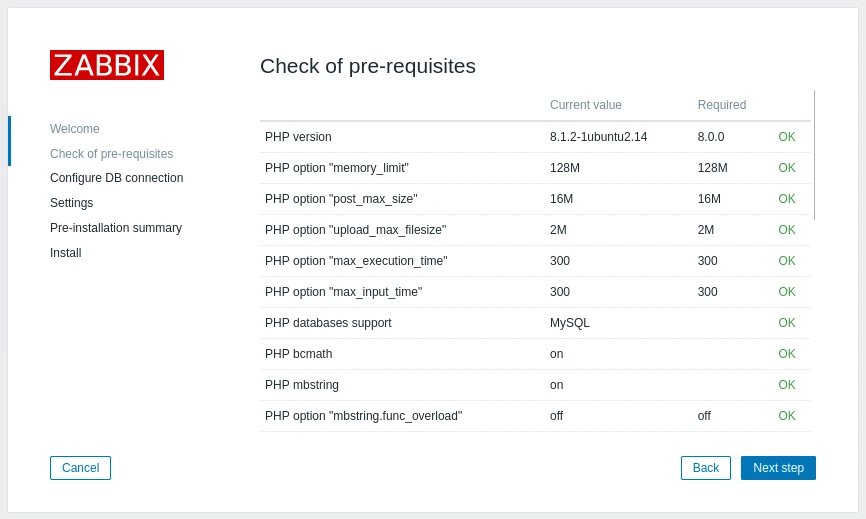Click PHP databases support label
866x519 pixels.
point(328,323)
